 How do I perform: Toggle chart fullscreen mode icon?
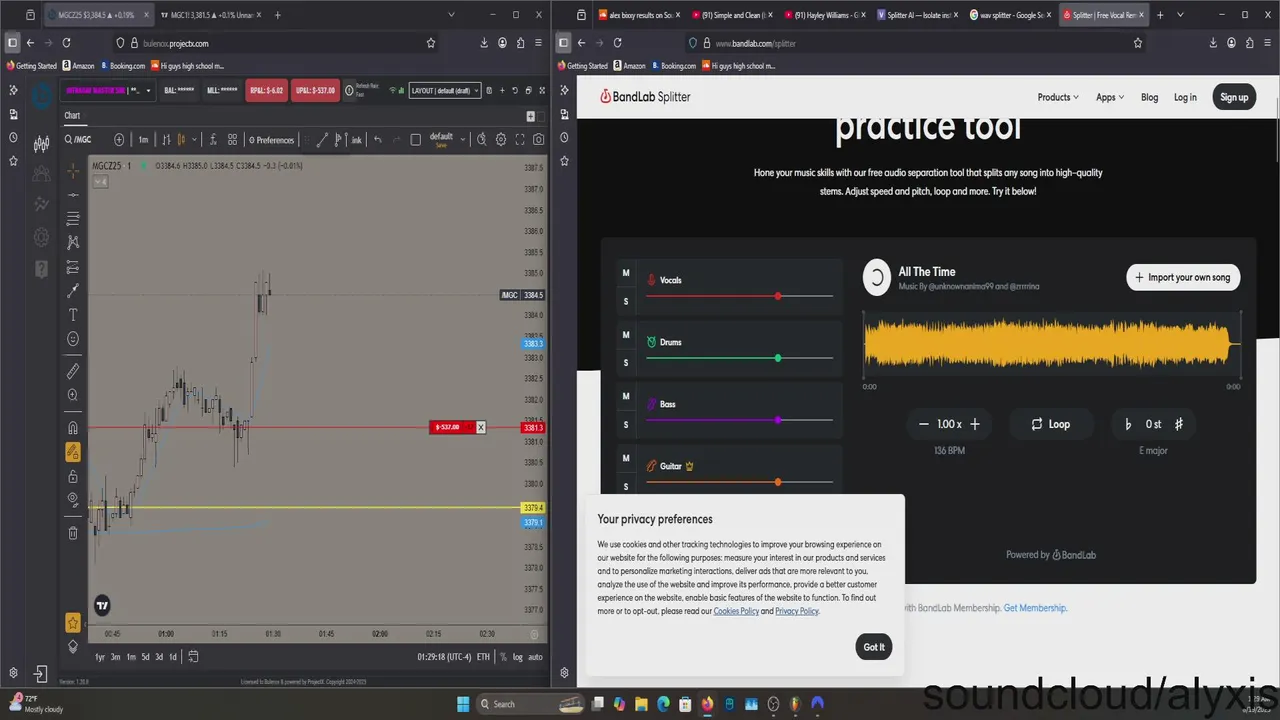(520, 140)
